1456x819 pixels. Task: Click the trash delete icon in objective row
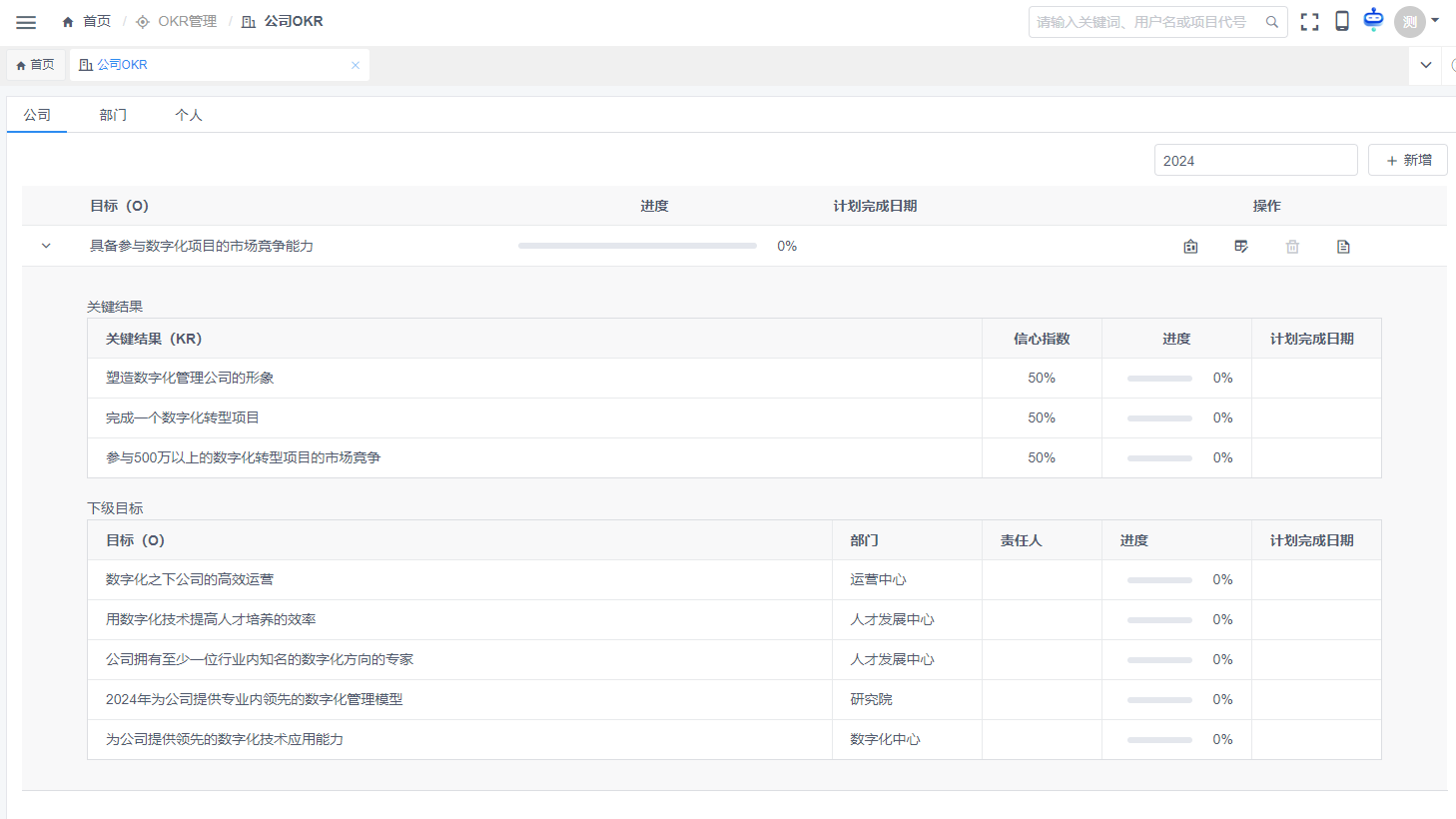pos(1292,247)
